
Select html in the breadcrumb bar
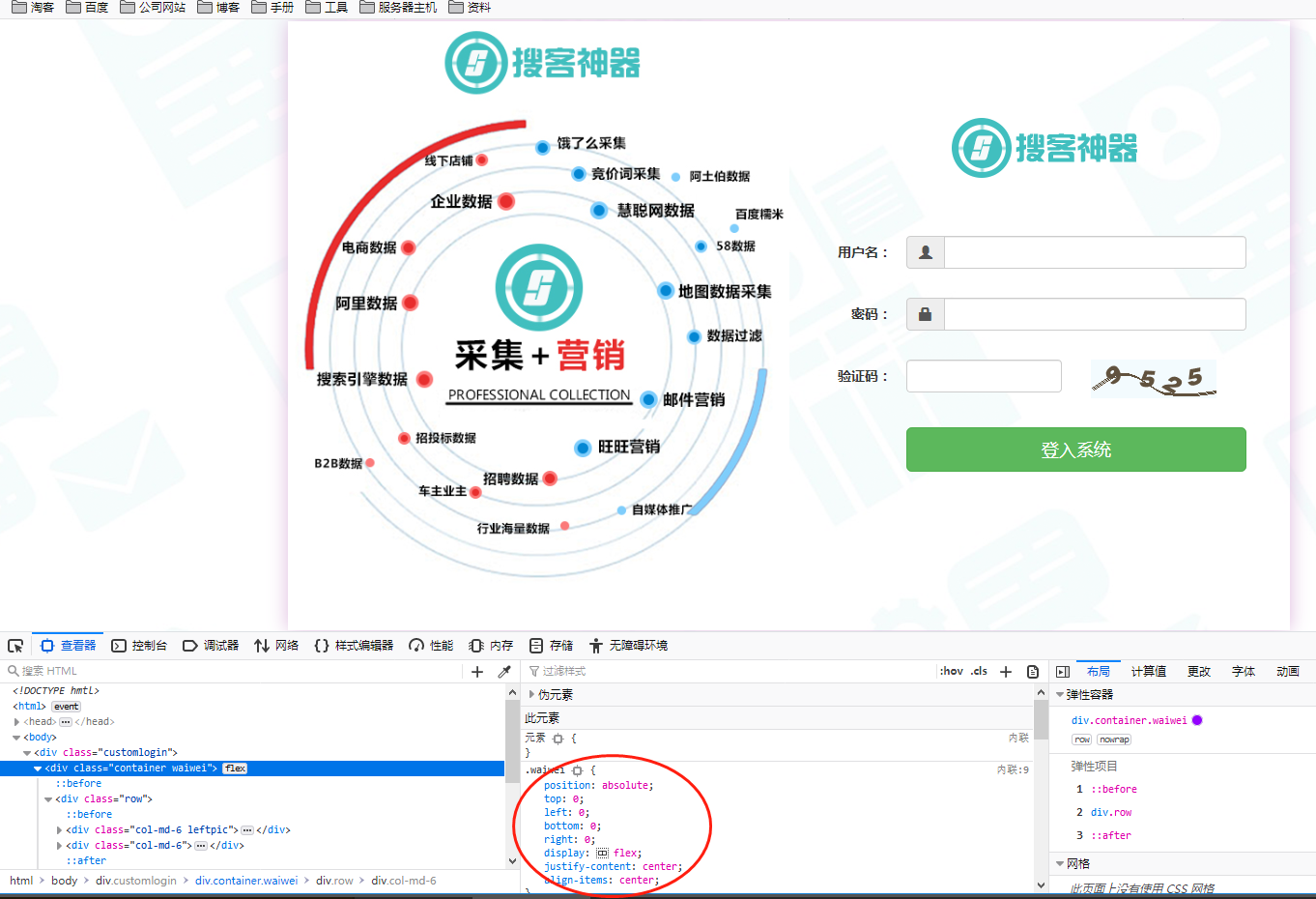click(x=21, y=881)
